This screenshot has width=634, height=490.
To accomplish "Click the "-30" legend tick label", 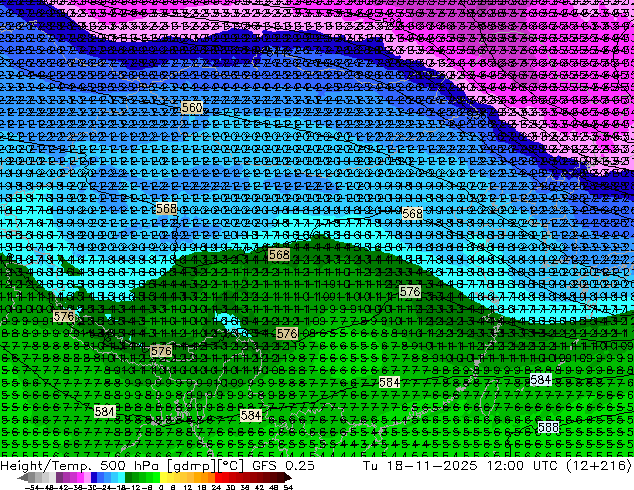I will pyautogui.click(x=92, y=488).
